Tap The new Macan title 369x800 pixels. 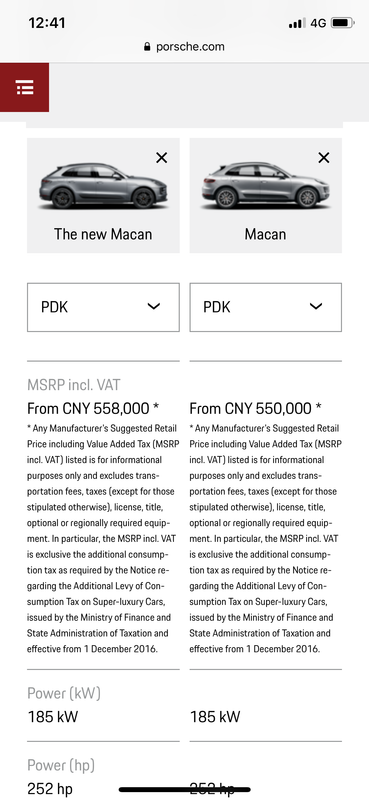(x=103, y=234)
